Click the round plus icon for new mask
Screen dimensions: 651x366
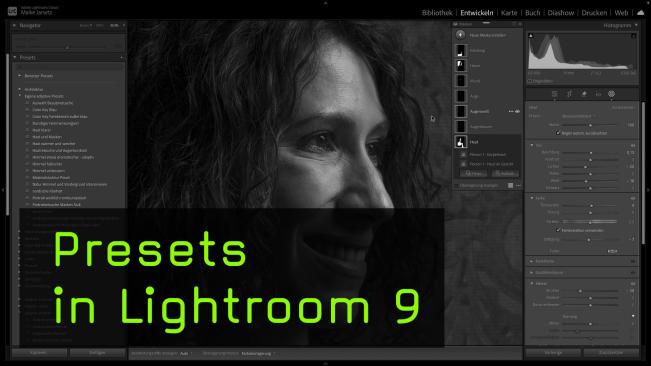(460, 35)
